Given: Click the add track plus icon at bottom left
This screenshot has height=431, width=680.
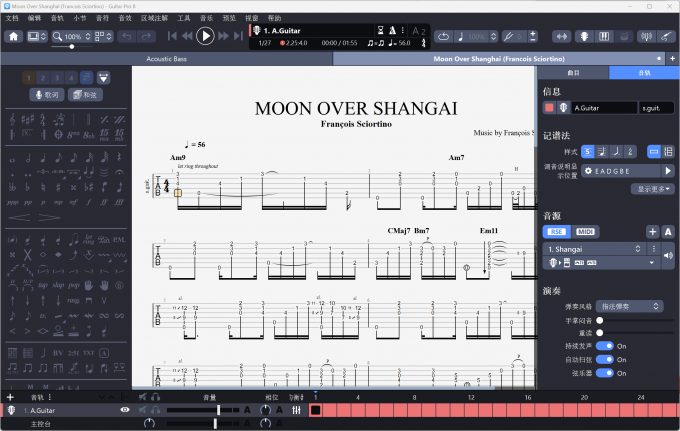Looking at the screenshot, I should [x=10, y=397].
